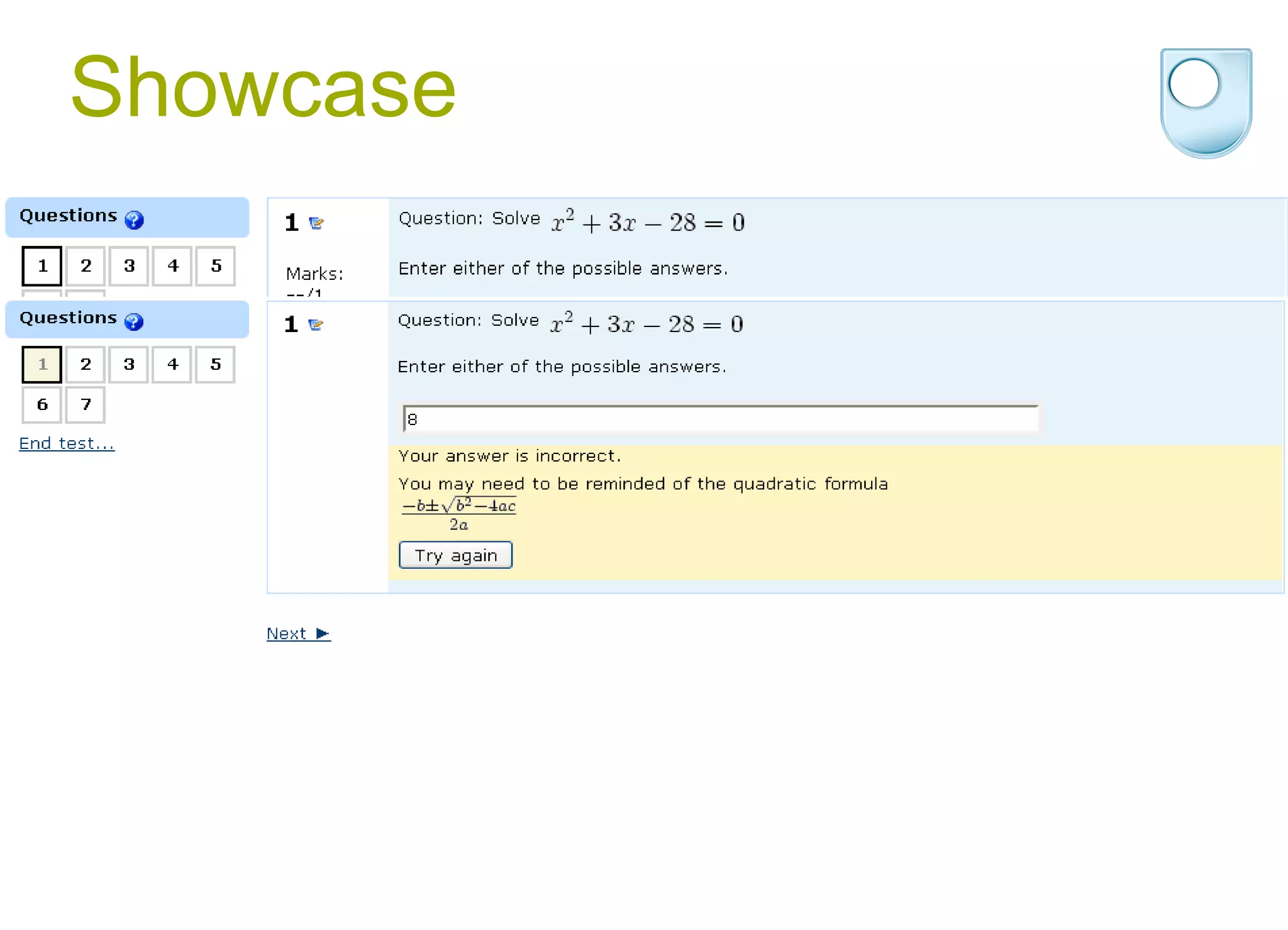Go to question 5 in the upper navigation

click(216, 266)
